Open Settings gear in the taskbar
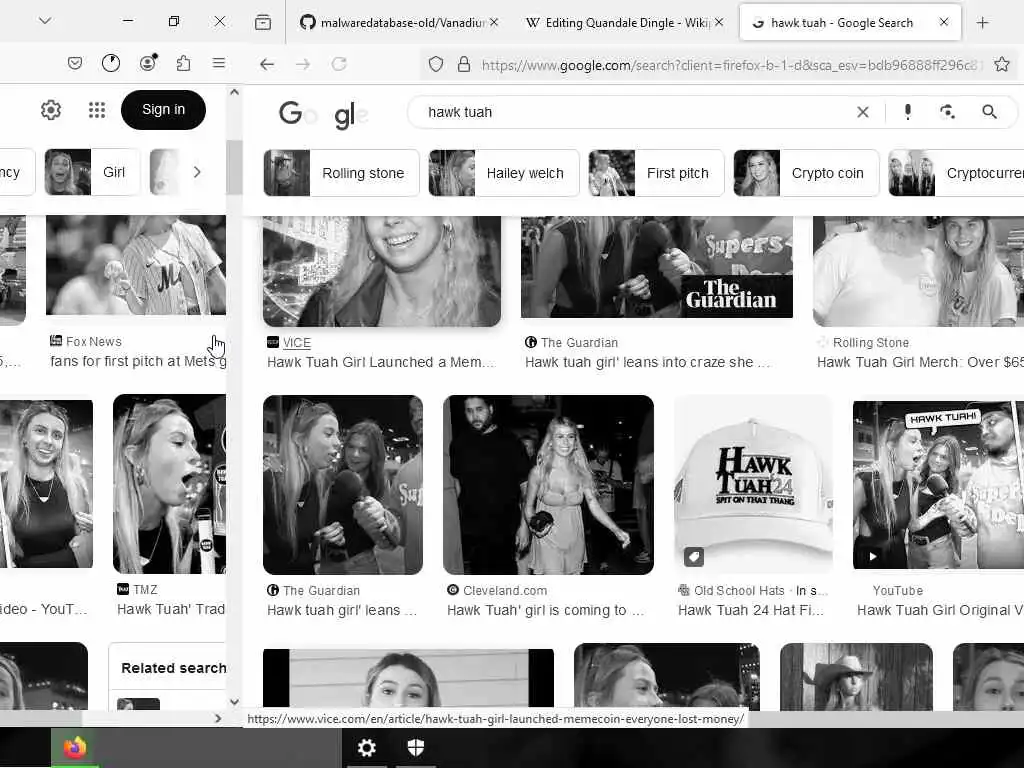 367,748
